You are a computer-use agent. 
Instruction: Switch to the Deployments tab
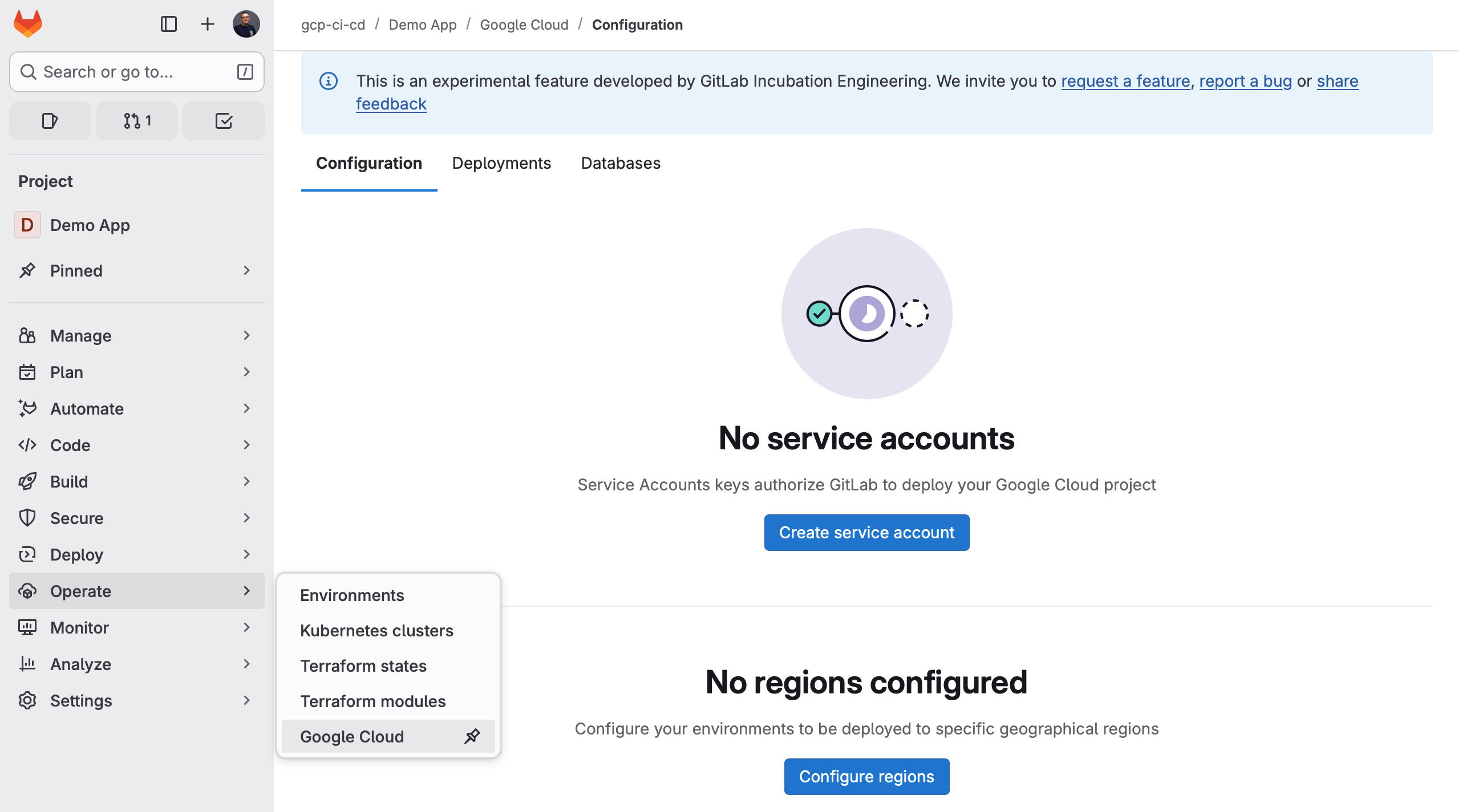501,163
